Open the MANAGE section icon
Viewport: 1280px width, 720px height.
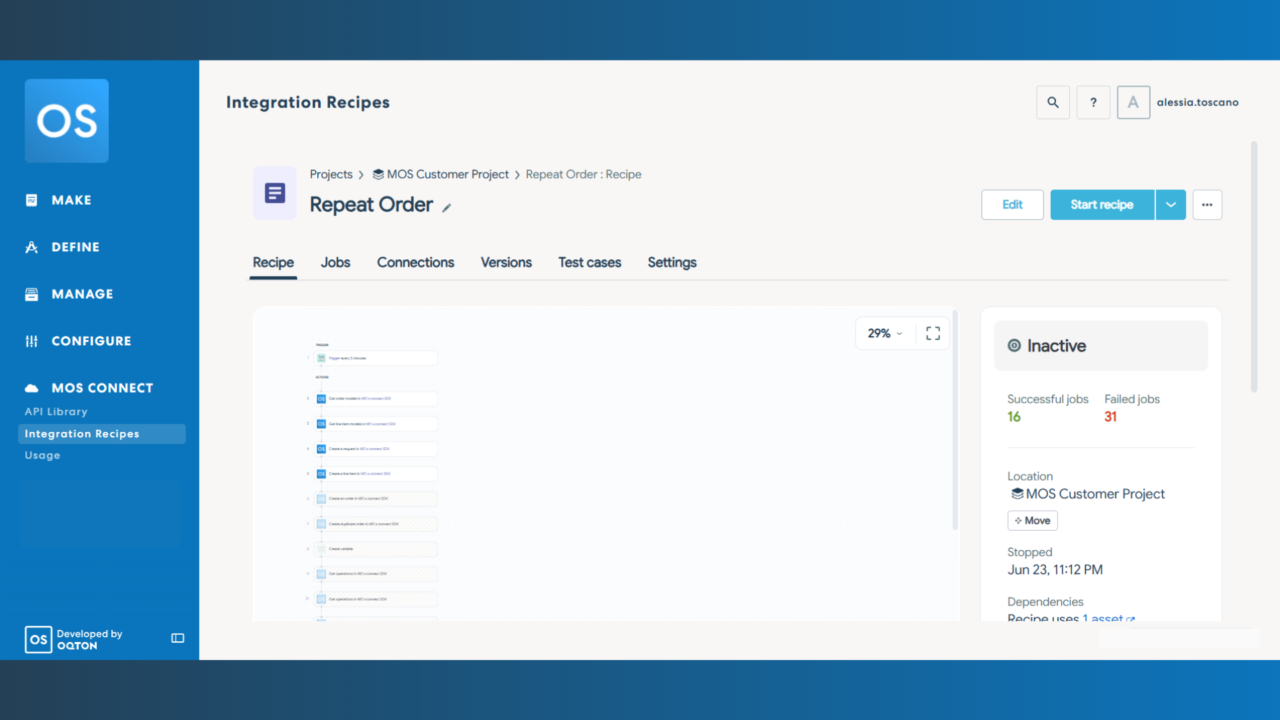click(x=32, y=294)
